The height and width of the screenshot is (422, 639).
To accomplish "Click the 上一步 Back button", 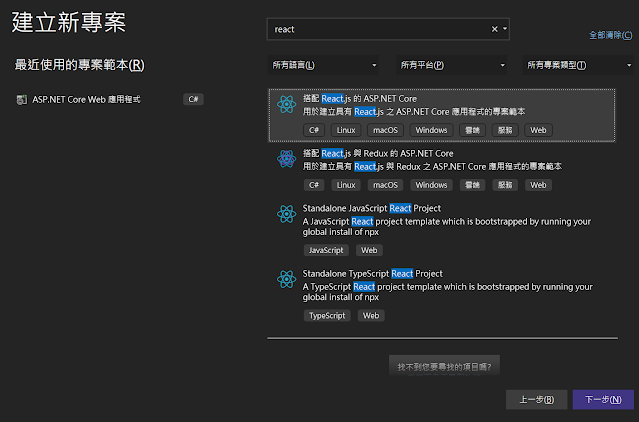I will click(536, 400).
